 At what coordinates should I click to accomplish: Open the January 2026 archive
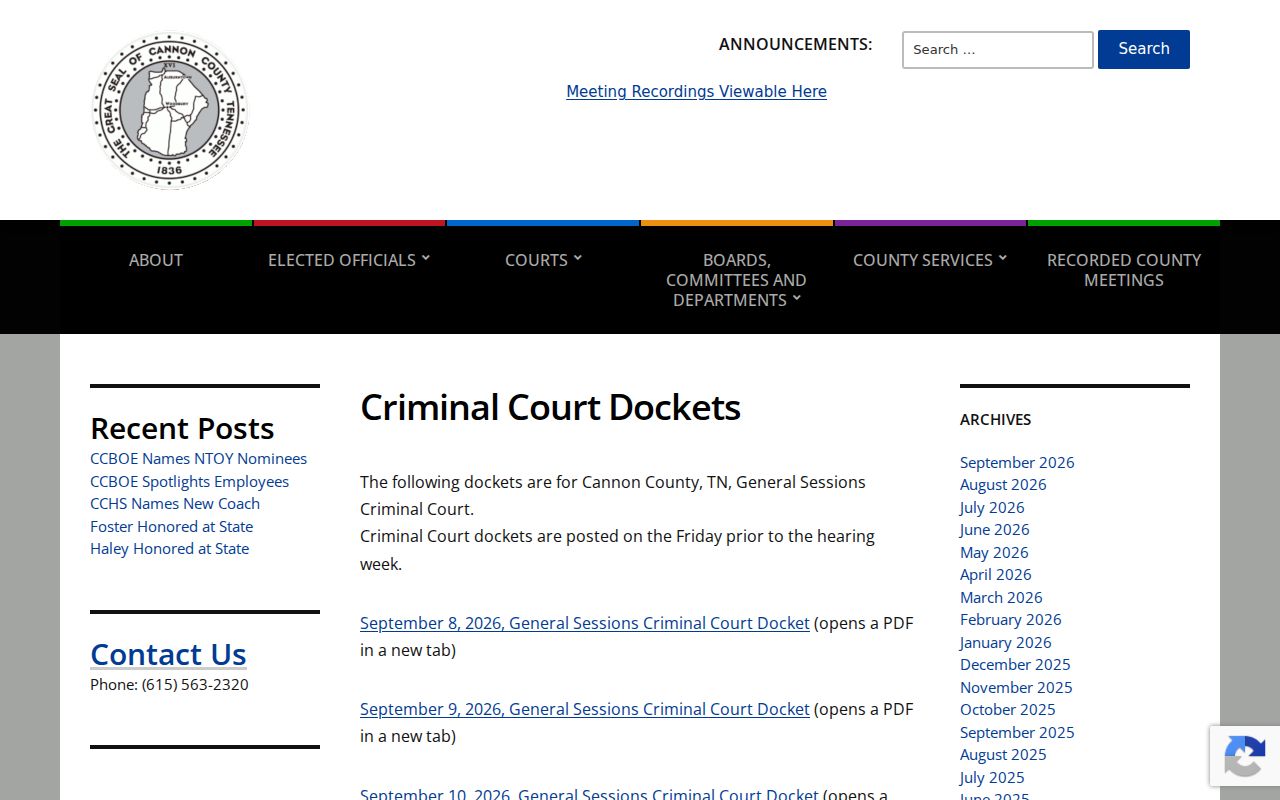point(1005,642)
